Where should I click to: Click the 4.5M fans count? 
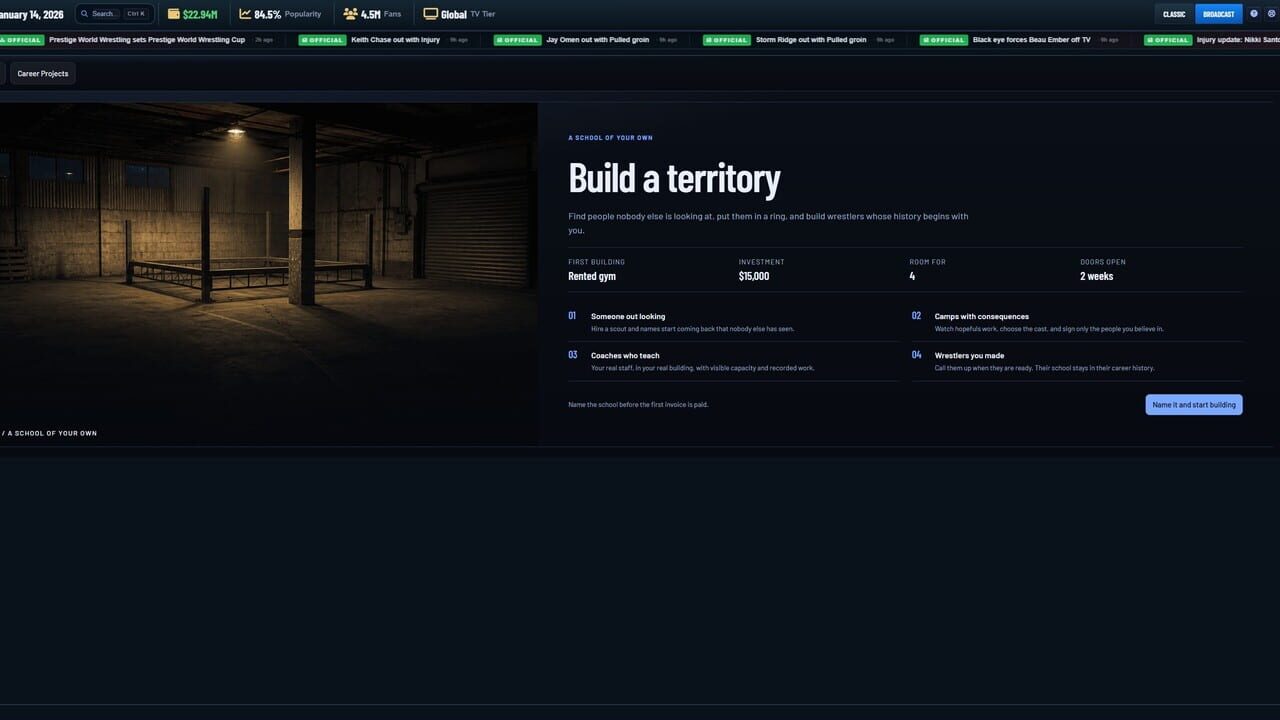pyautogui.click(x=370, y=14)
